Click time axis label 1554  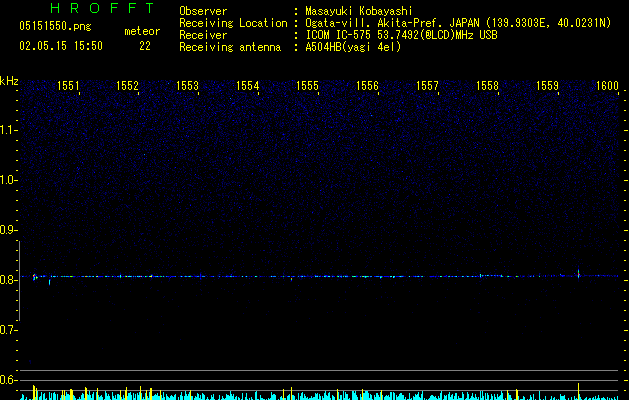click(248, 86)
